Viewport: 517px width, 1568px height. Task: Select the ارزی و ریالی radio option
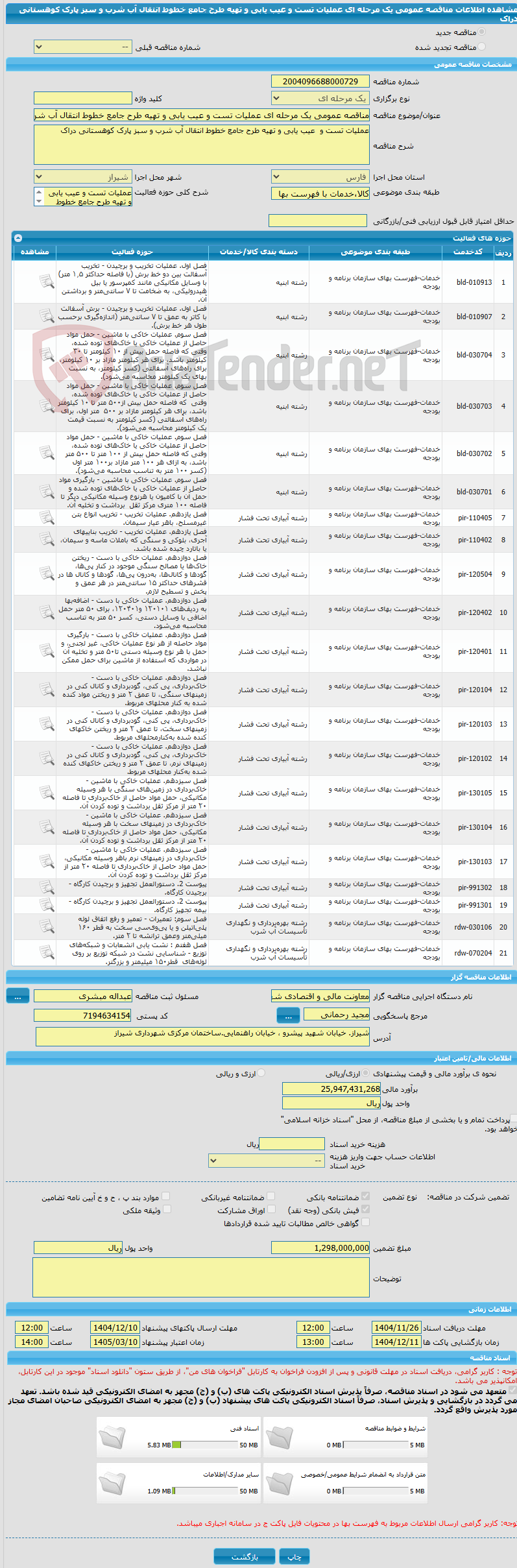pyautogui.click(x=261, y=1073)
